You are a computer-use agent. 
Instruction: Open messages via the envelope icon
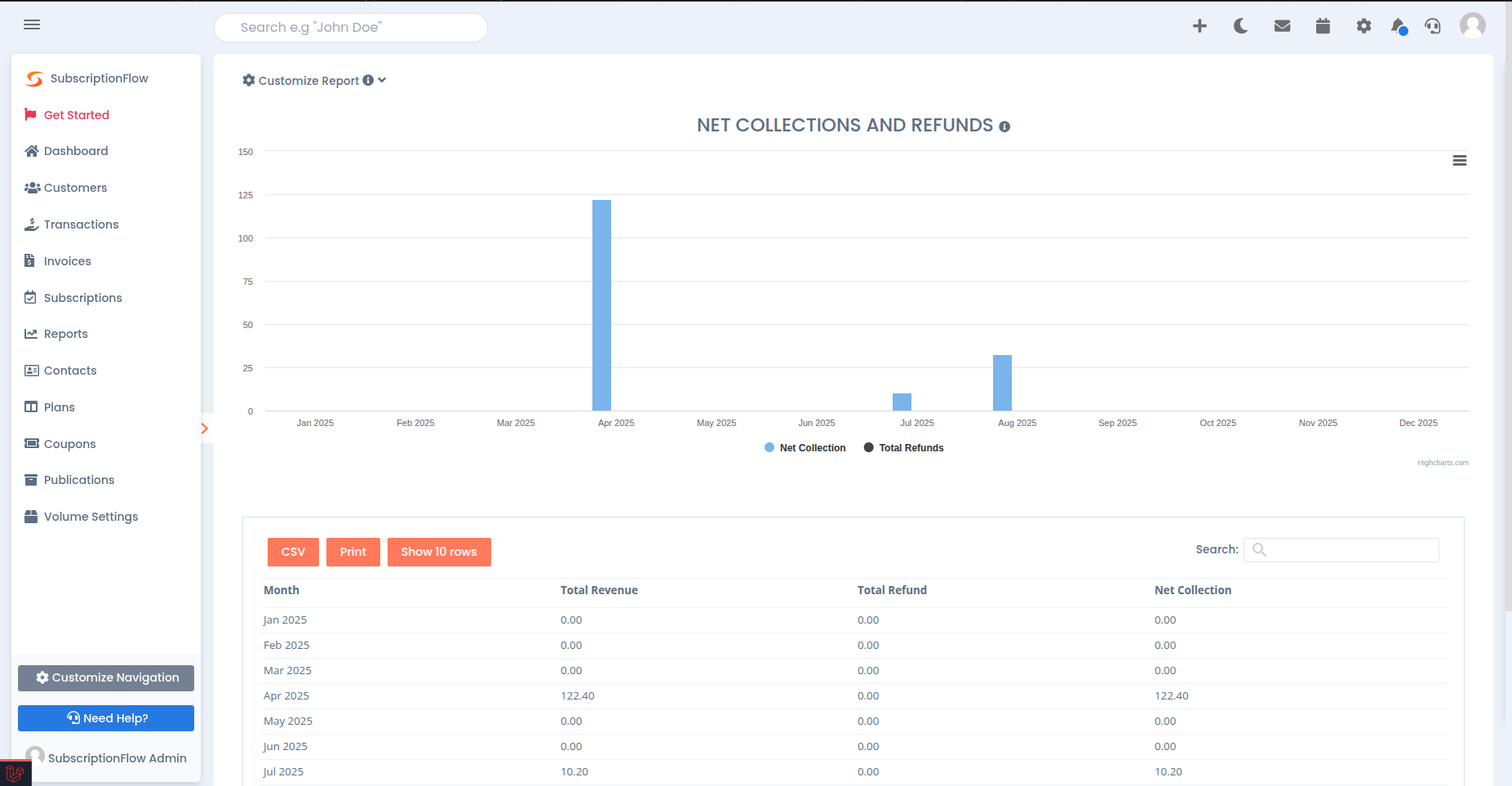[x=1282, y=25]
